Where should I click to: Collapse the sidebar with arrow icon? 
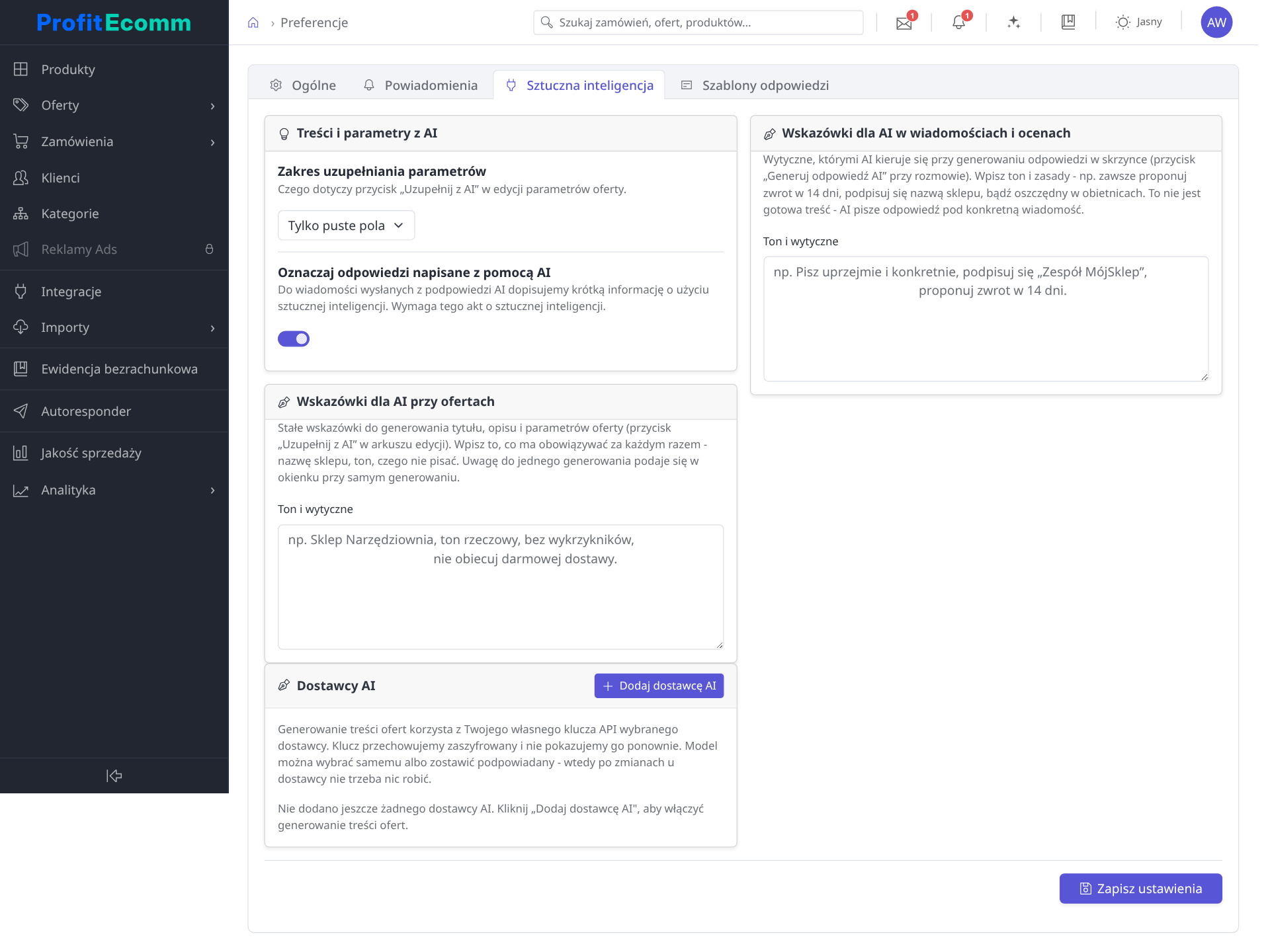(114, 775)
